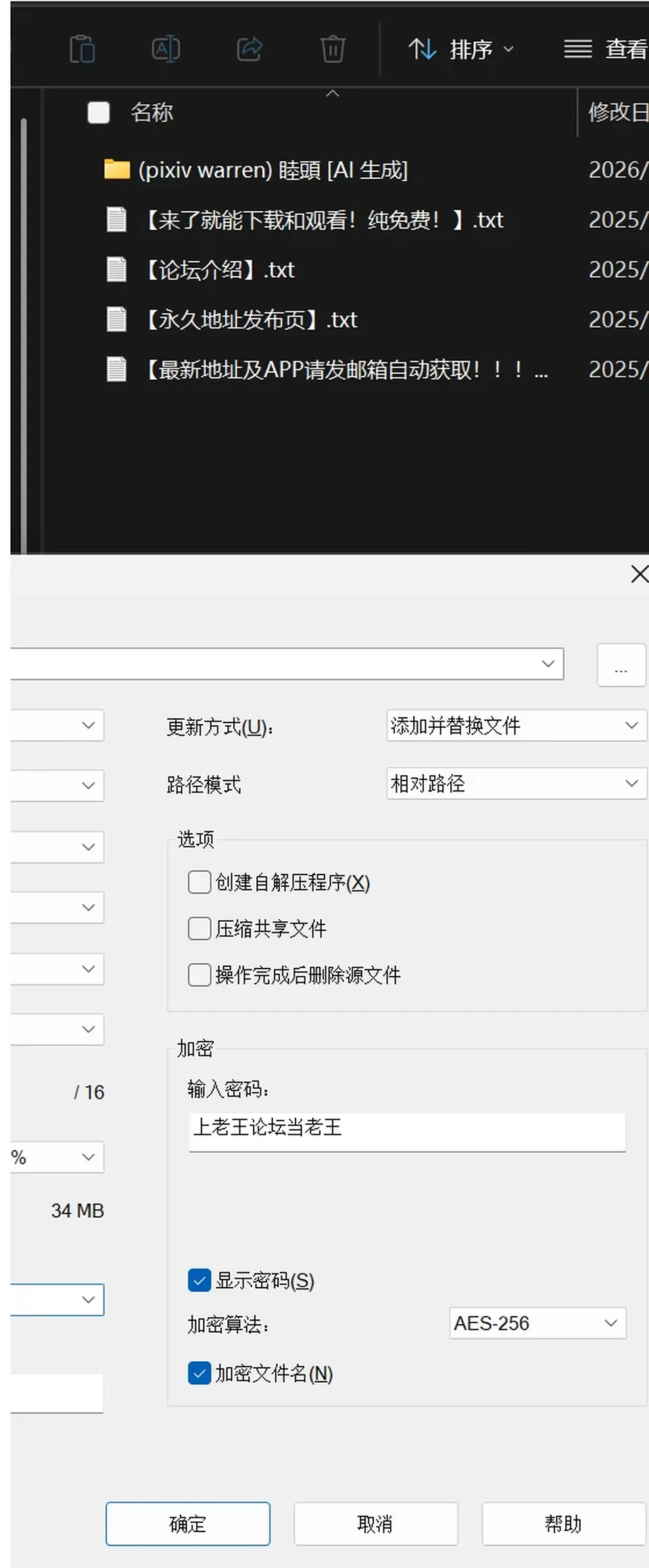The height and width of the screenshot is (1568, 649).
Task: Click the file icon beside 【永久地址发布页】.txt
Action: [x=116, y=319]
